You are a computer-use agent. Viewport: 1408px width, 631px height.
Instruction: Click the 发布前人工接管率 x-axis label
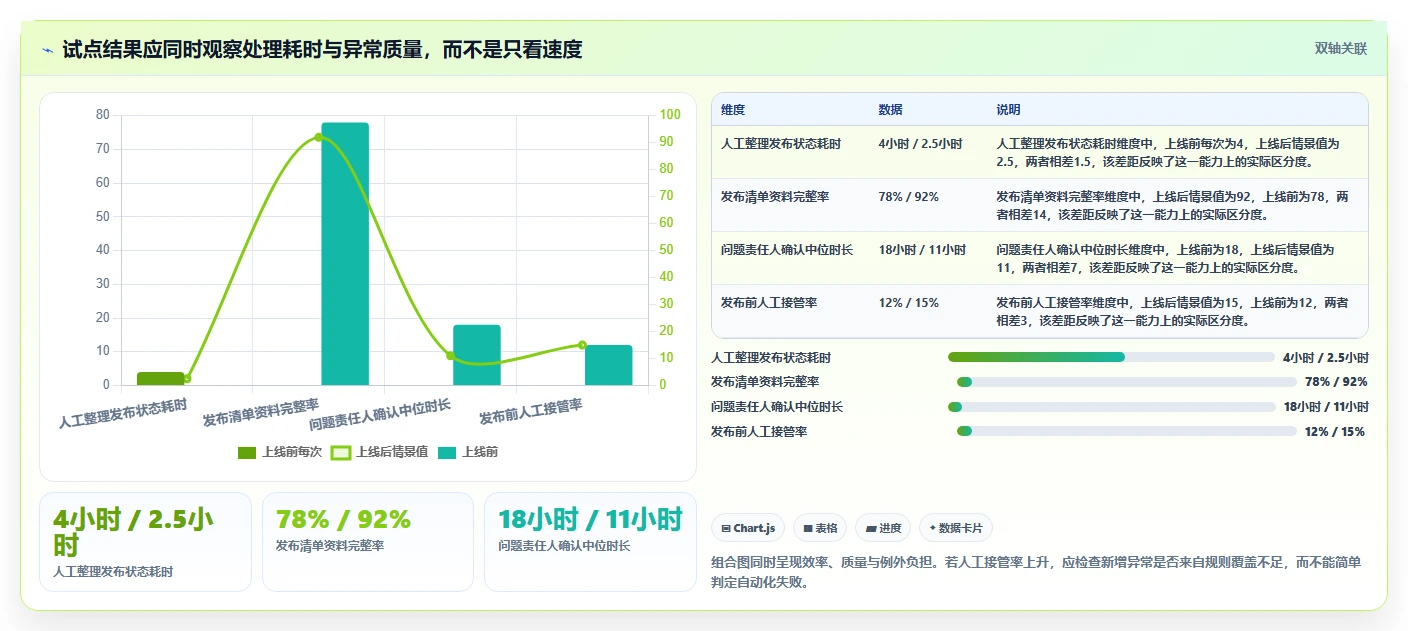pyautogui.click(x=531, y=411)
